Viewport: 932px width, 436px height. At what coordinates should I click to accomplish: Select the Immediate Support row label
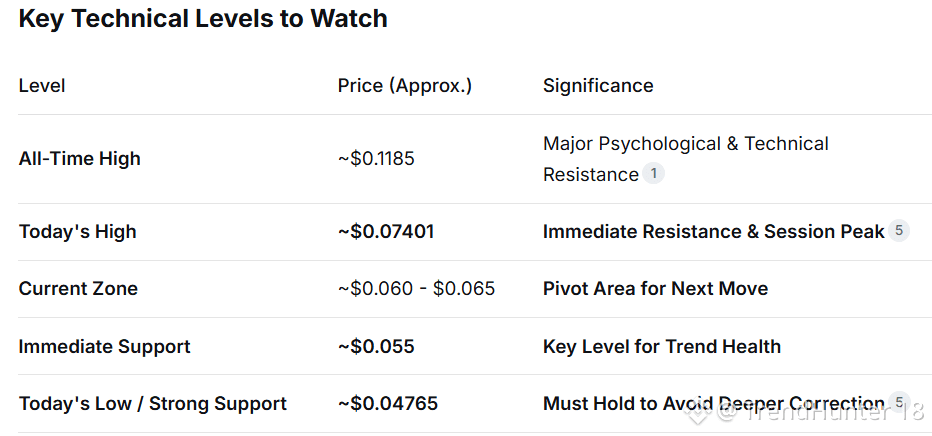(105, 347)
